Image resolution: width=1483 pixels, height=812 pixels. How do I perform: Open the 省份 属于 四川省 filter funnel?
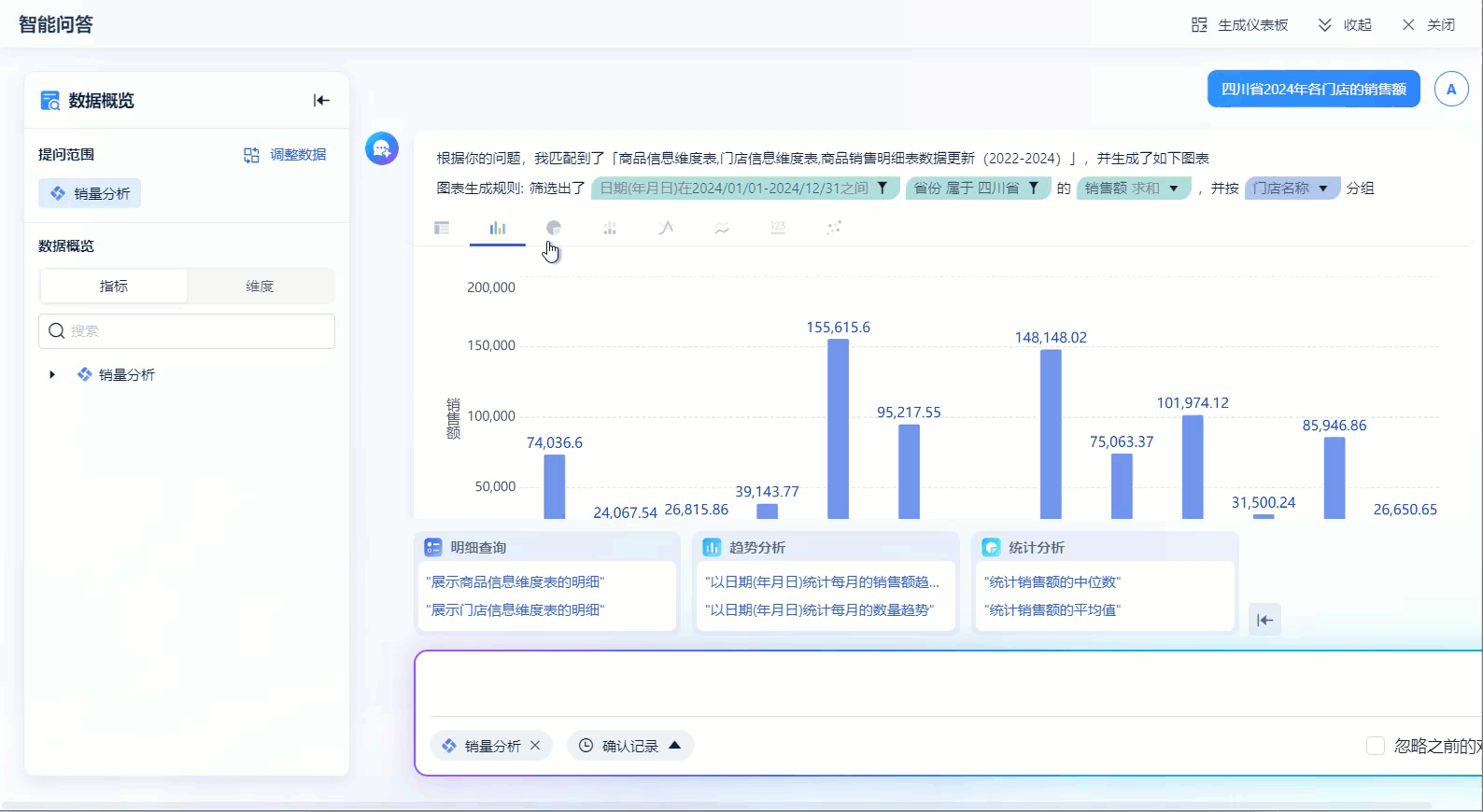pyautogui.click(x=1034, y=189)
